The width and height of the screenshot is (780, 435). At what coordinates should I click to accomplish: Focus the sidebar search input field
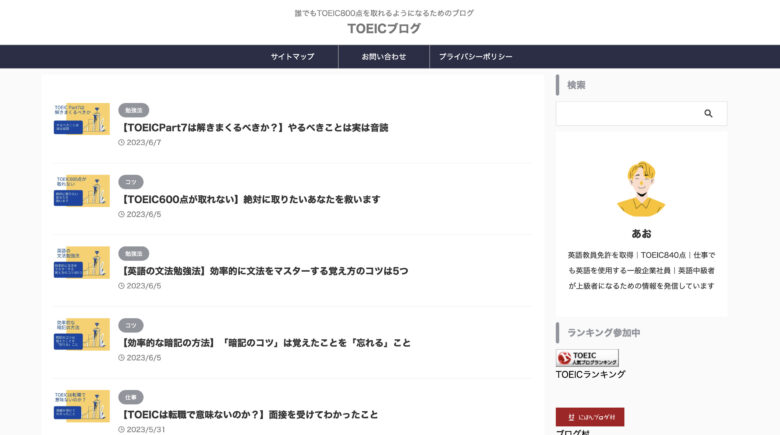[626, 114]
